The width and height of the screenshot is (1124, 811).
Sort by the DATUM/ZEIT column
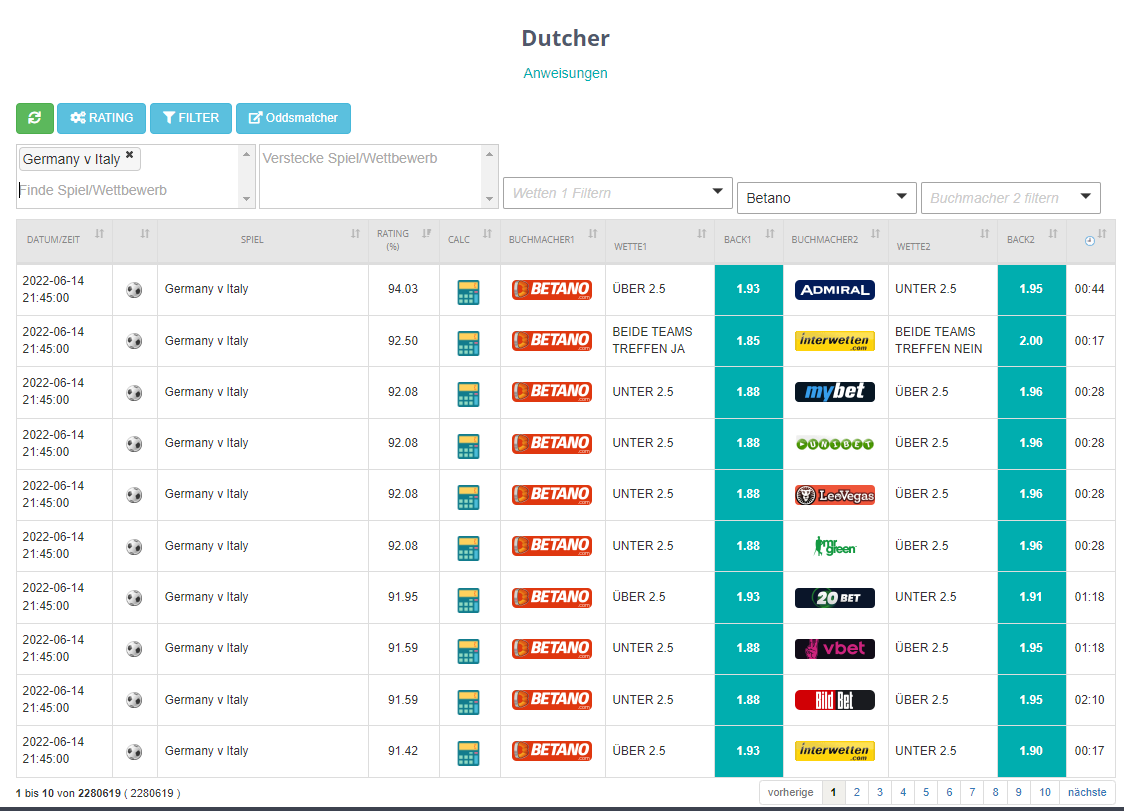click(65, 240)
